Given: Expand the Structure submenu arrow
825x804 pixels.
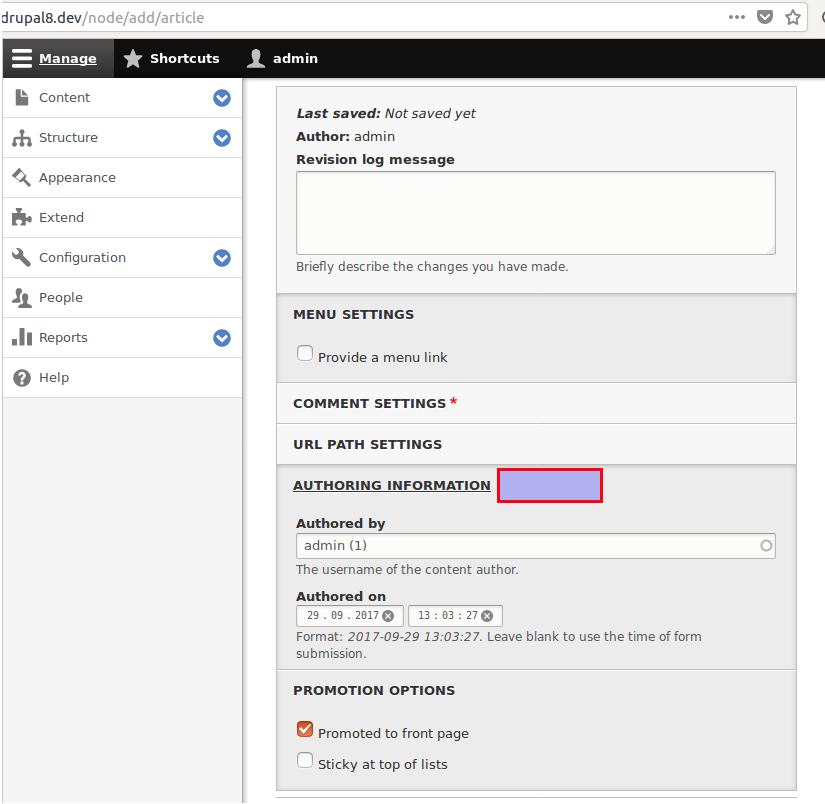Looking at the screenshot, I should point(222,138).
